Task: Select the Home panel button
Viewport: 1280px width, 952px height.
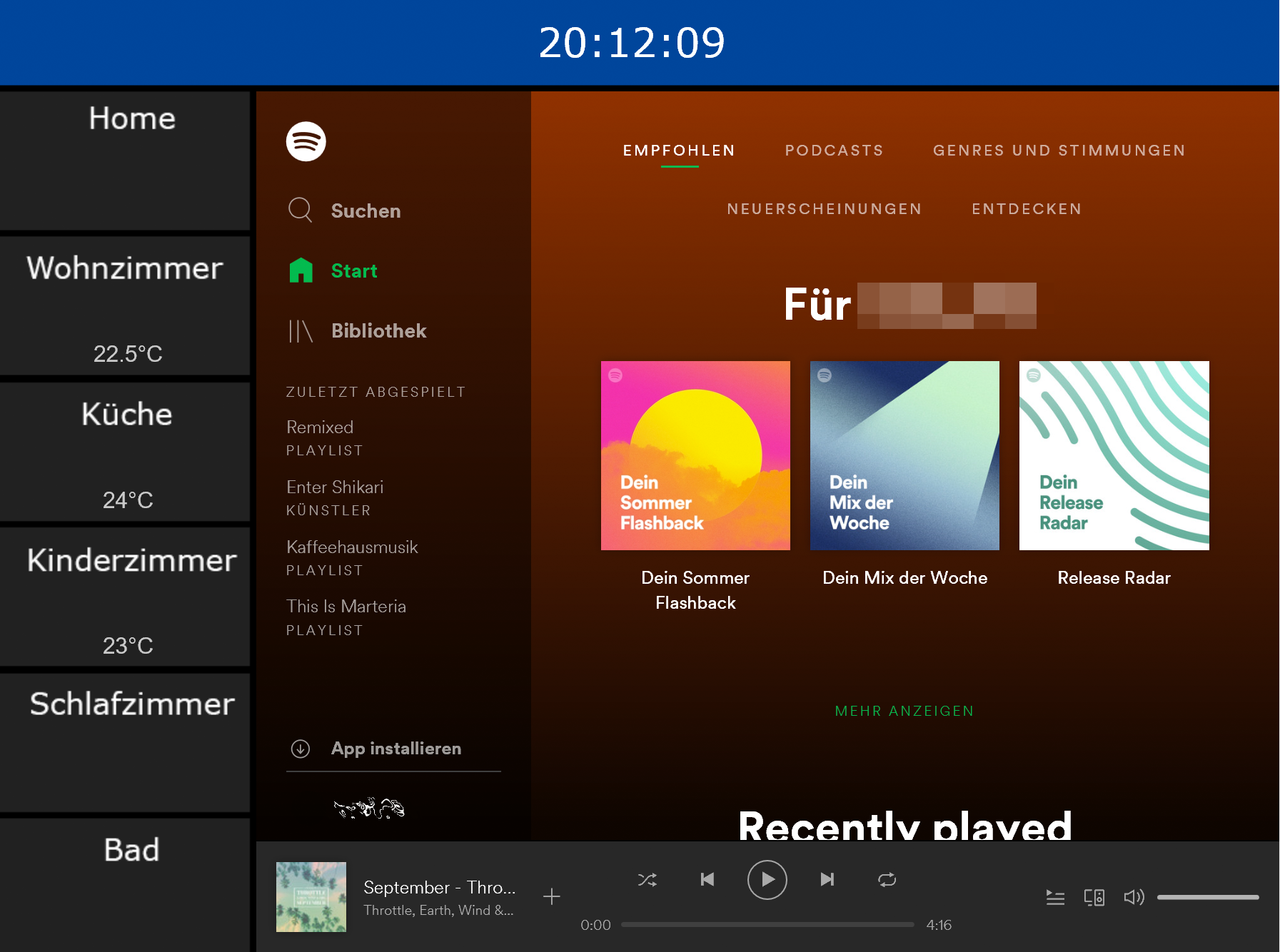Action: coord(125,161)
